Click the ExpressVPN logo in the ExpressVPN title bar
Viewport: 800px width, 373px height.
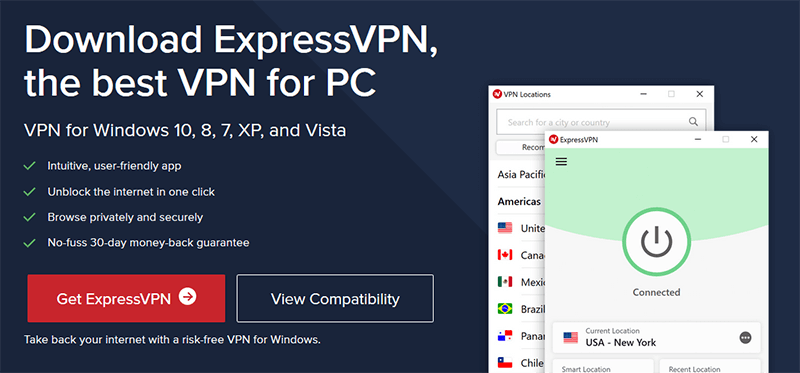coord(554,140)
